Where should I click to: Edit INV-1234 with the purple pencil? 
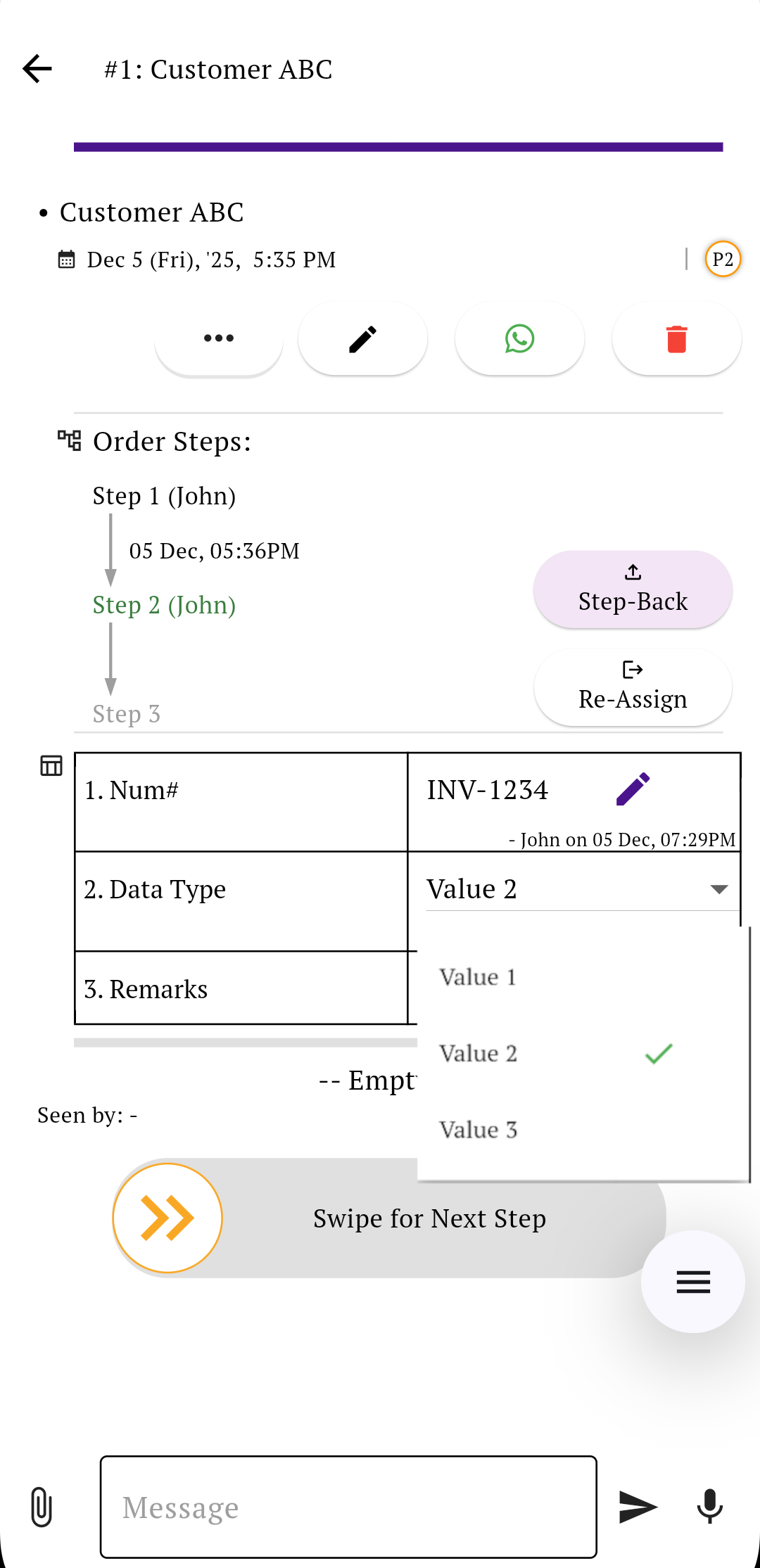pyautogui.click(x=633, y=789)
